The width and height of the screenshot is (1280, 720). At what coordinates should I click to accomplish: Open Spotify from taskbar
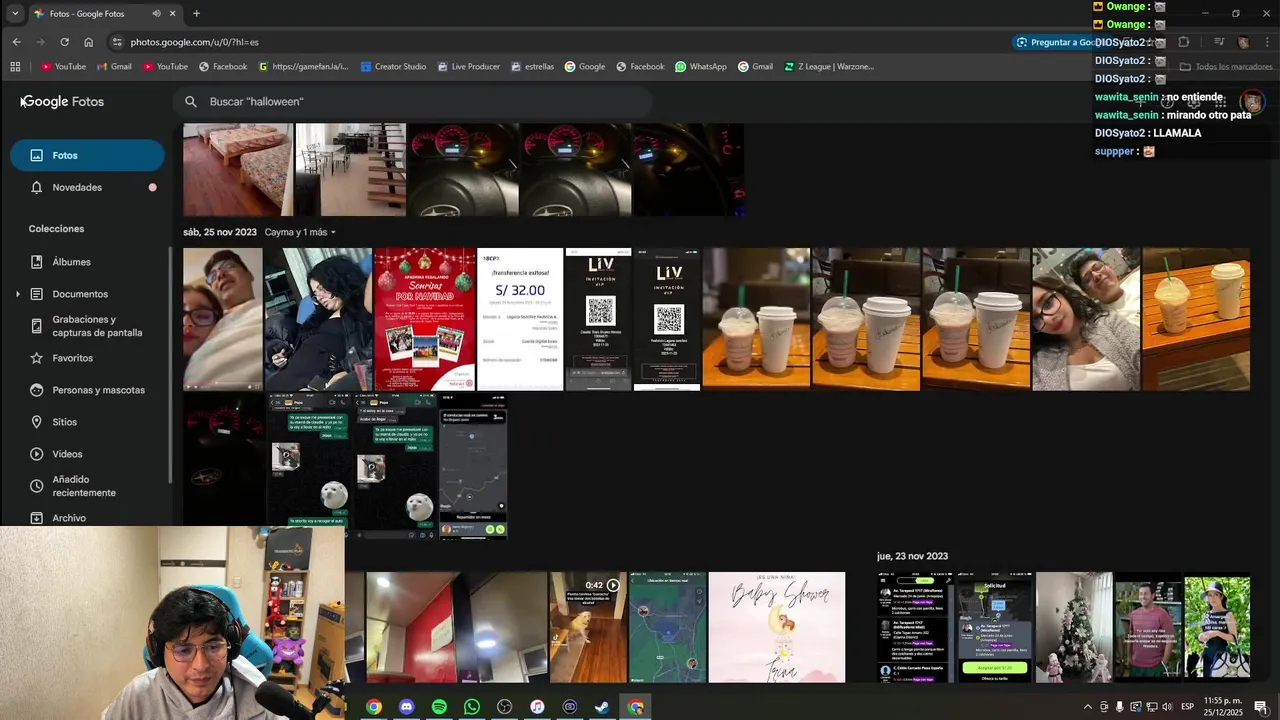click(439, 707)
